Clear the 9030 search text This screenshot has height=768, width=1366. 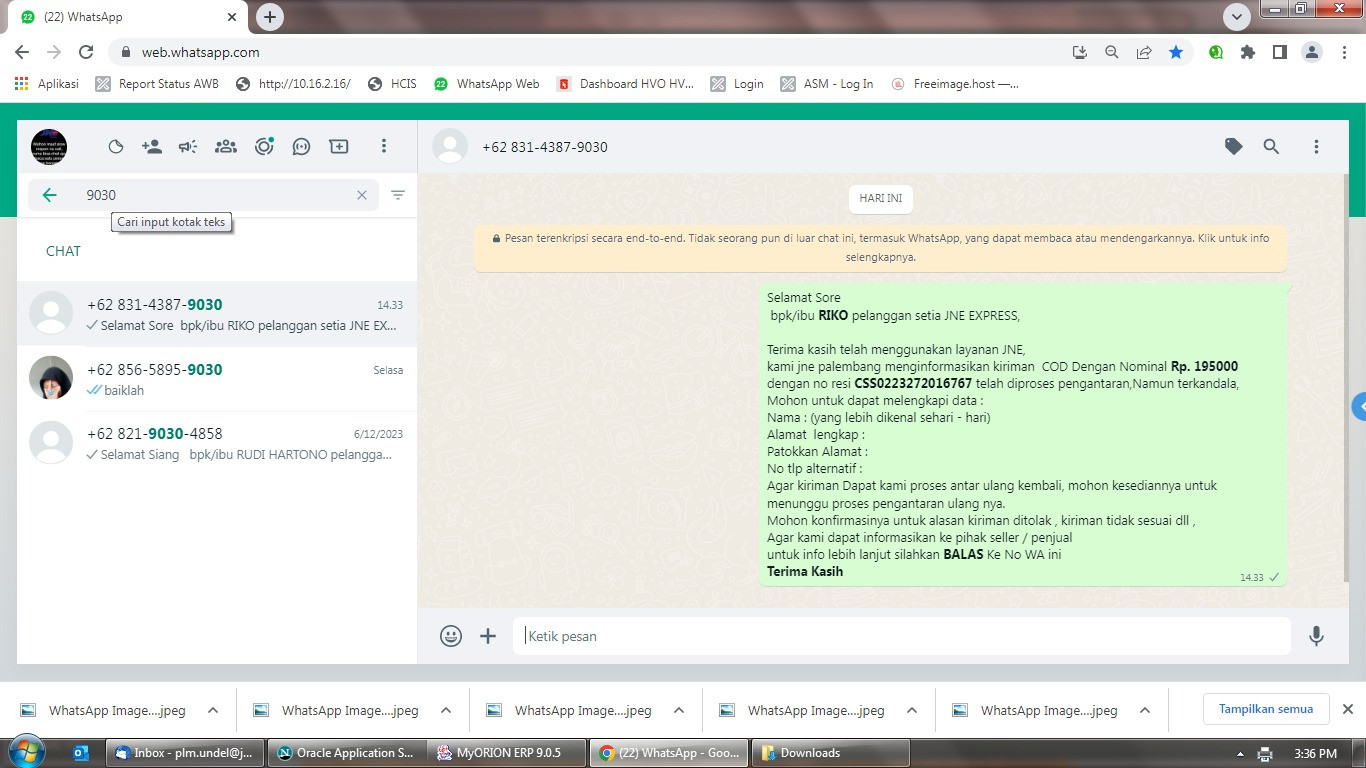click(x=362, y=195)
